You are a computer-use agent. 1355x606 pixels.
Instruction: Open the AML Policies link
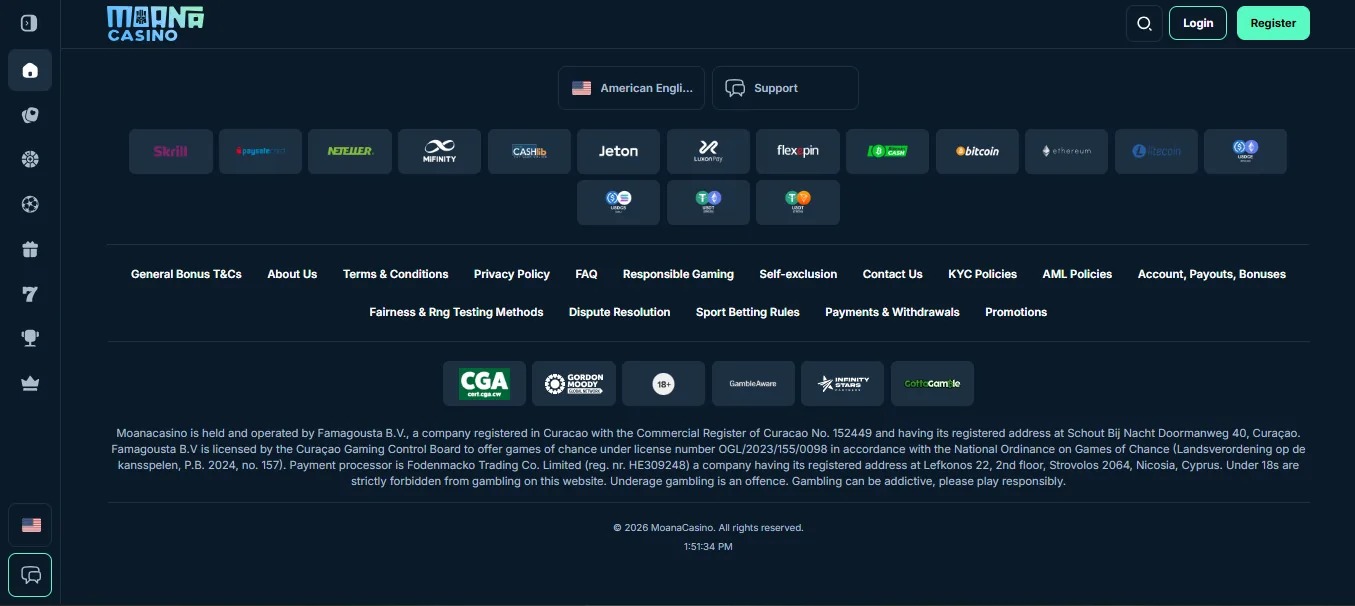tap(1077, 274)
